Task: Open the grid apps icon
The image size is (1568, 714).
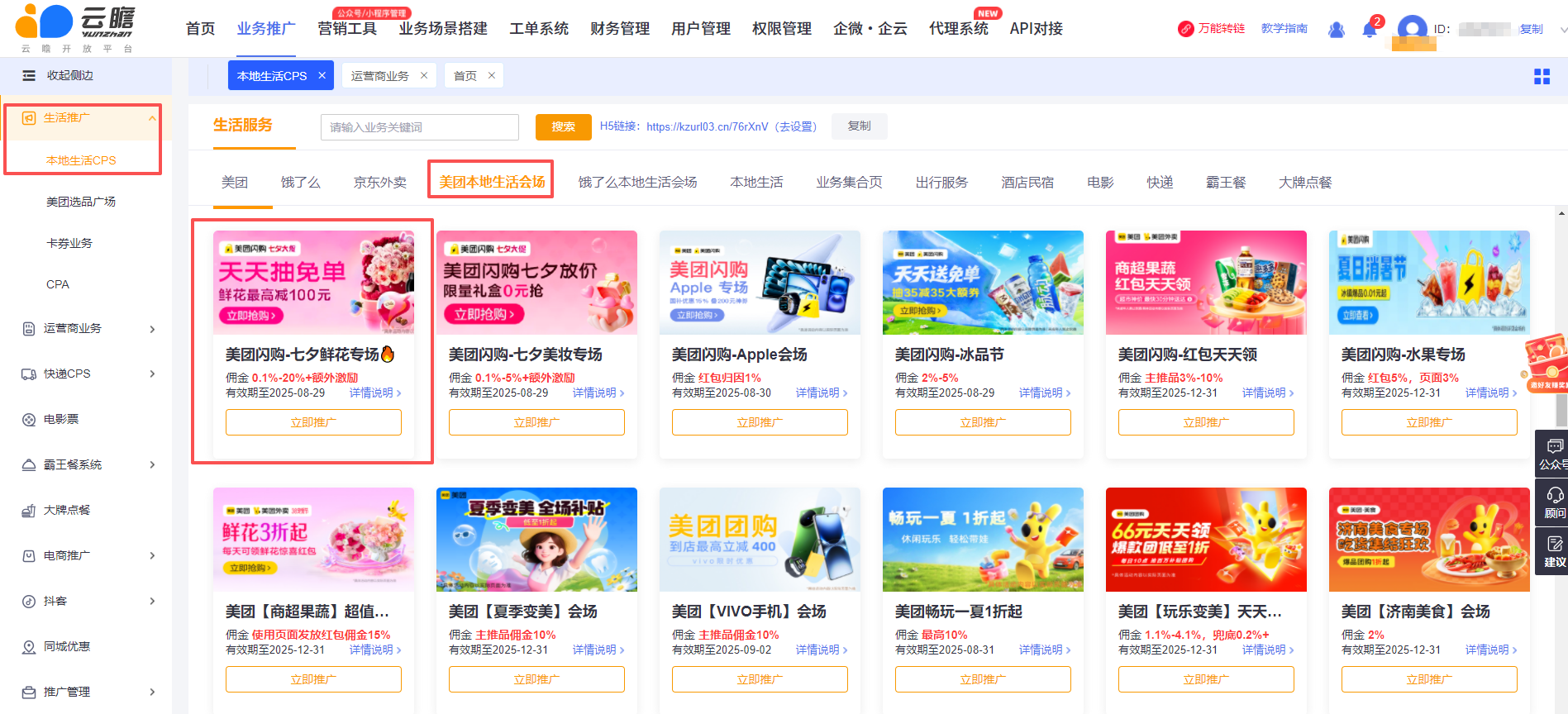Action: click(1542, 77)
